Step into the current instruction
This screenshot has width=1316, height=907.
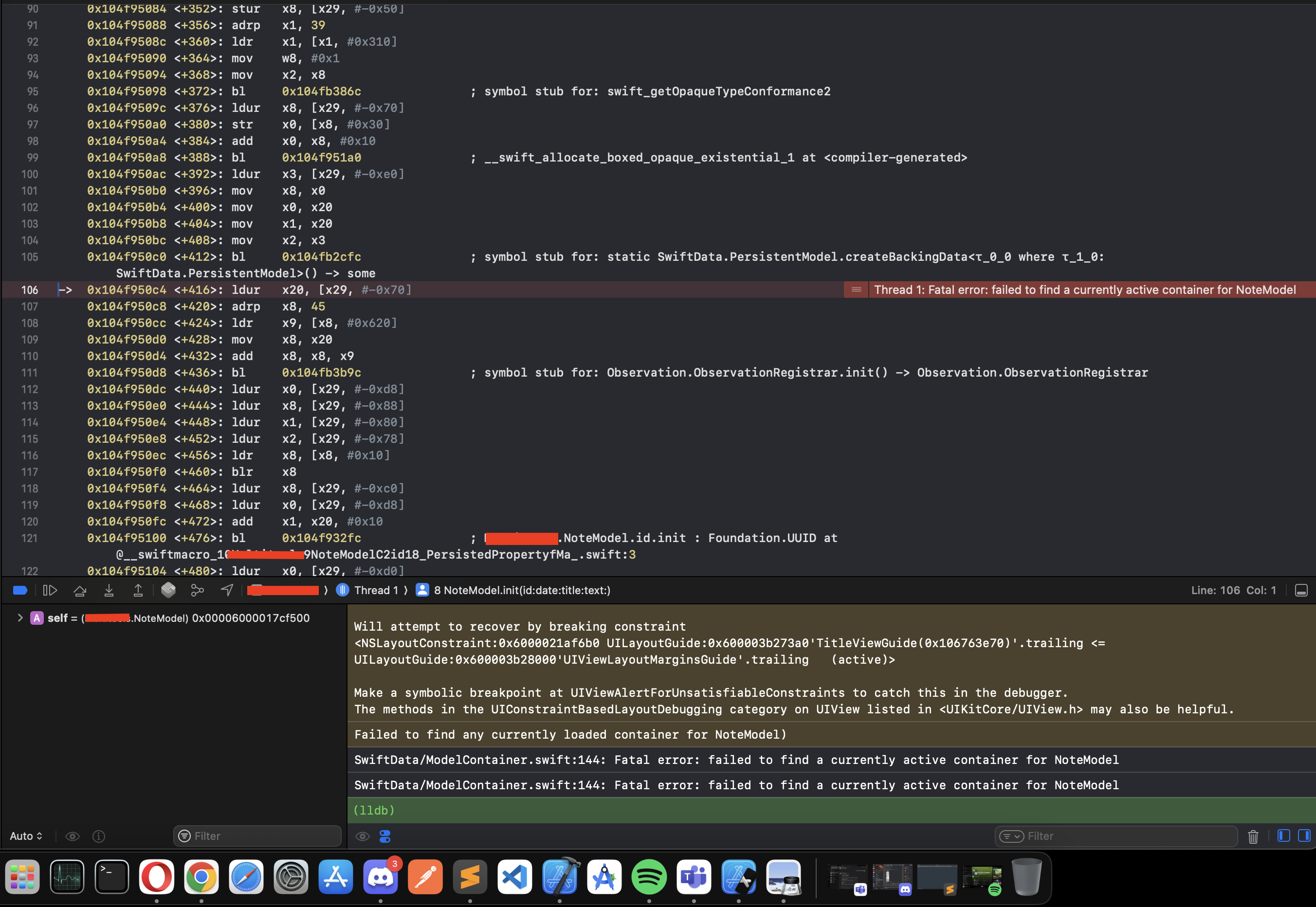click(109, 590)
